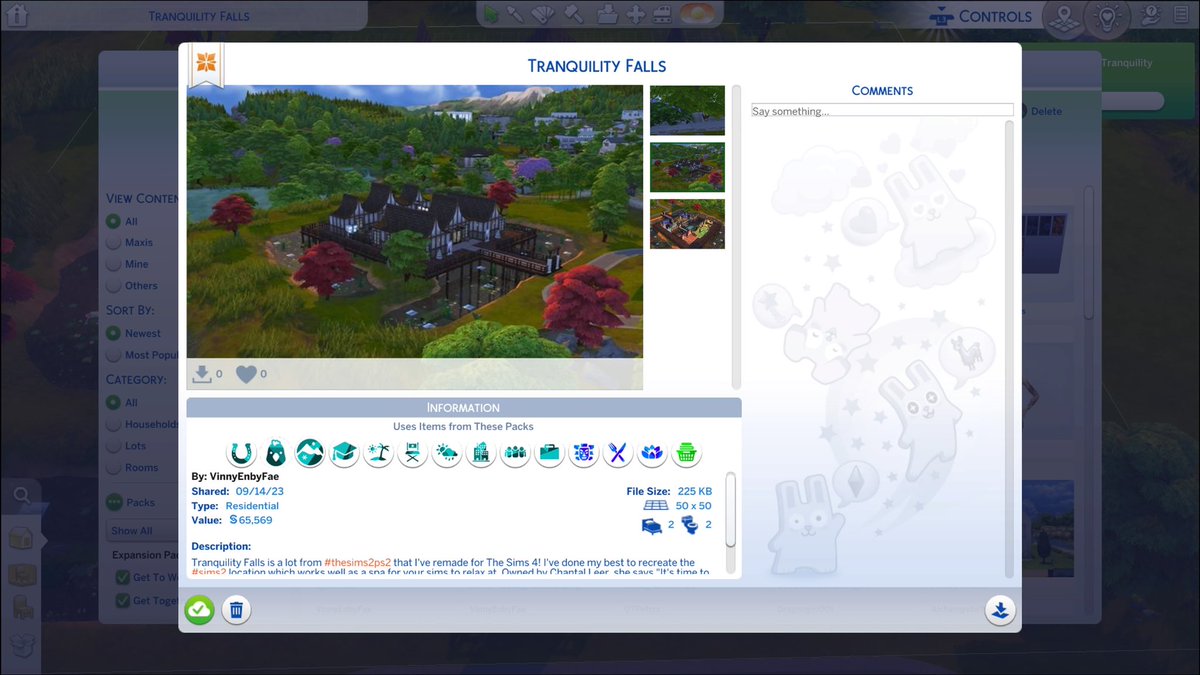Select the Households category radio button

tap(114, 424)
